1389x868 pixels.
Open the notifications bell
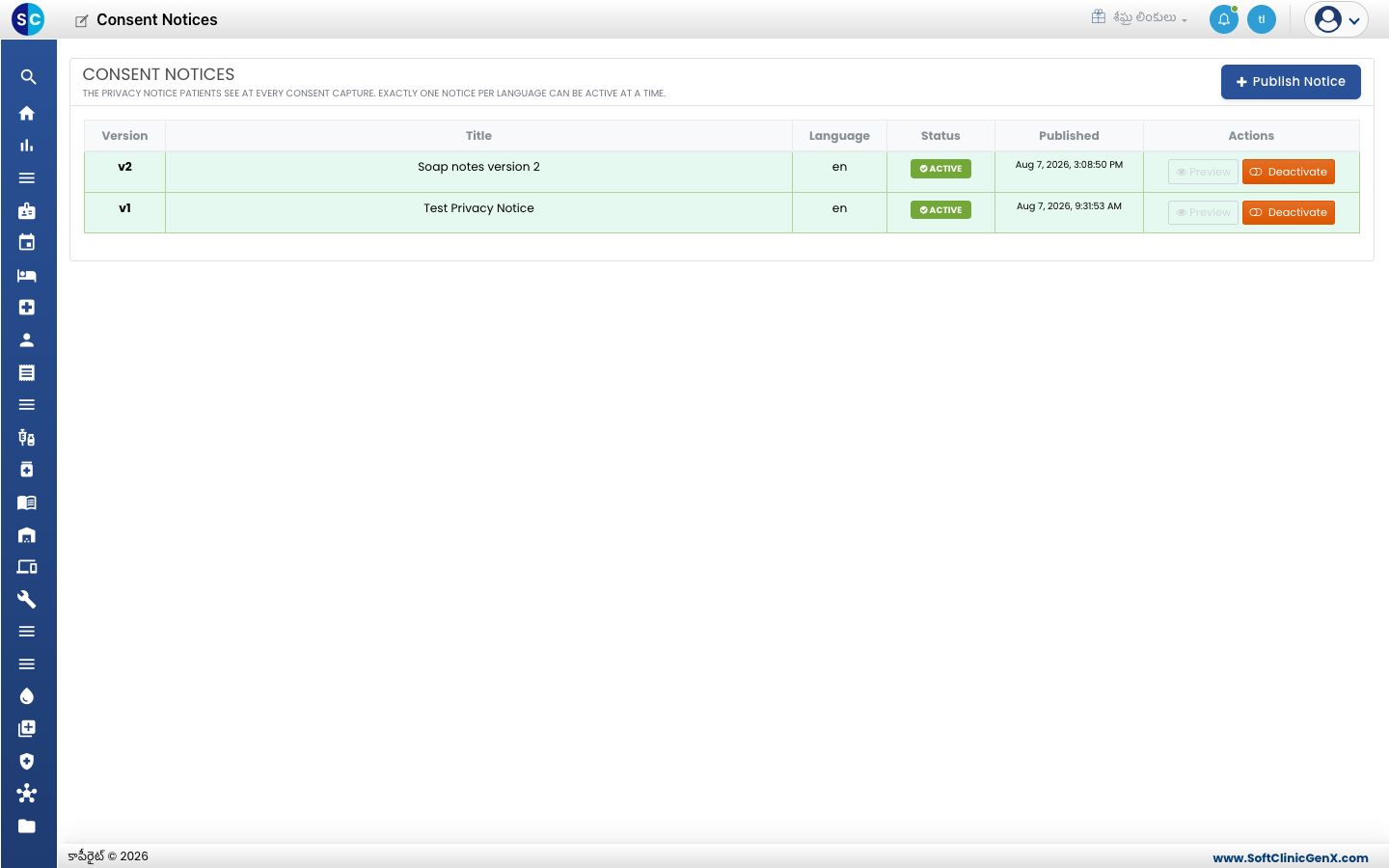[x=1223, y=19]
